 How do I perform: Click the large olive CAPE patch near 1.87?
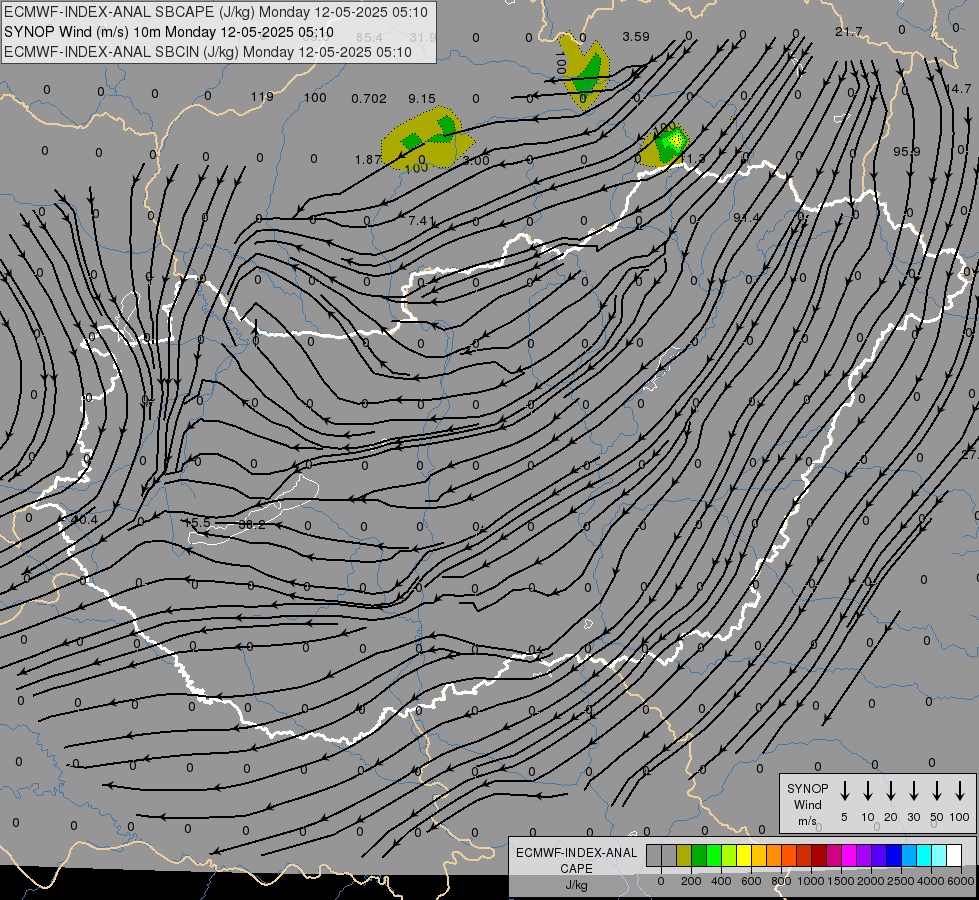click(x=427, y=138)
